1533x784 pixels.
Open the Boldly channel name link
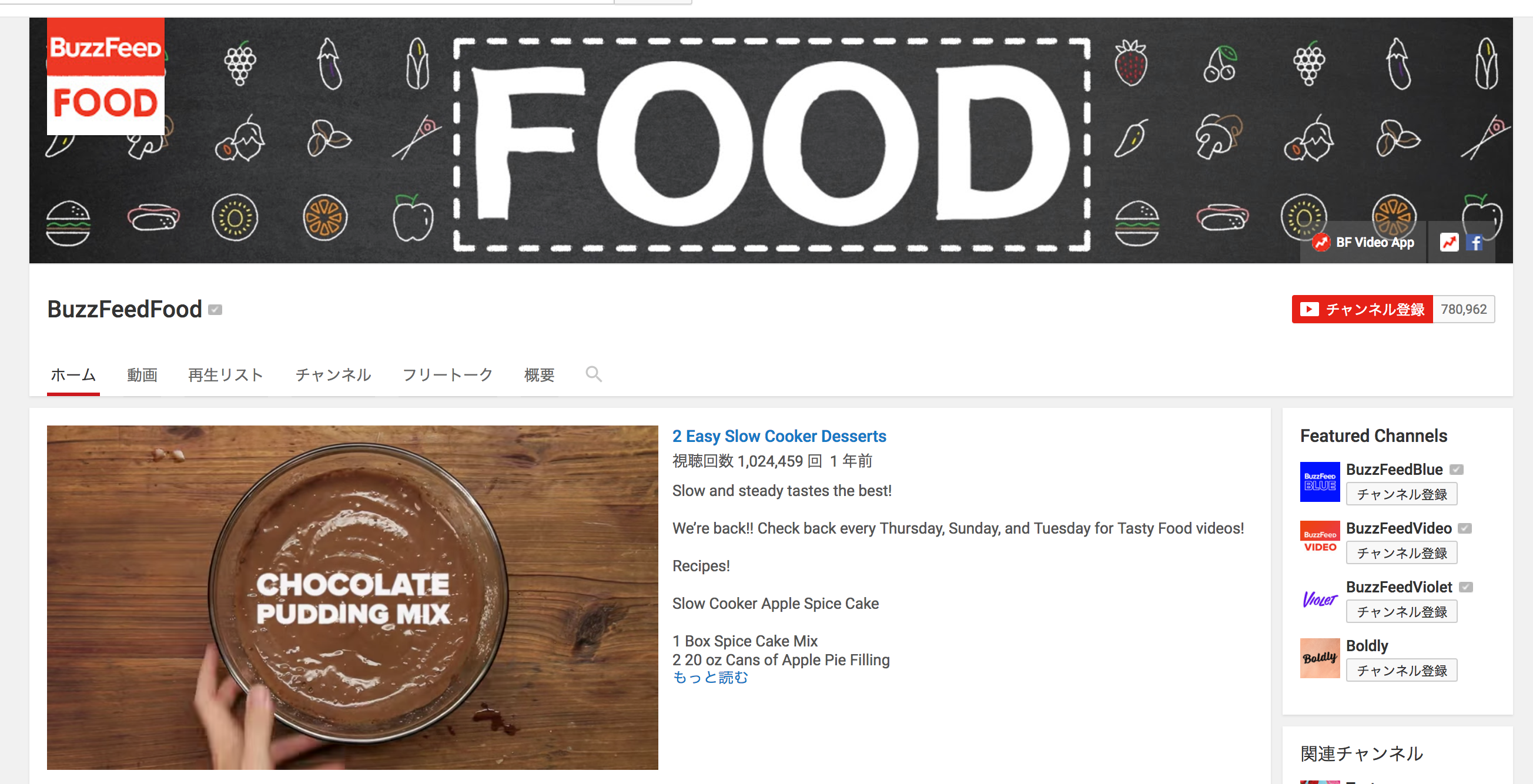1367,646
